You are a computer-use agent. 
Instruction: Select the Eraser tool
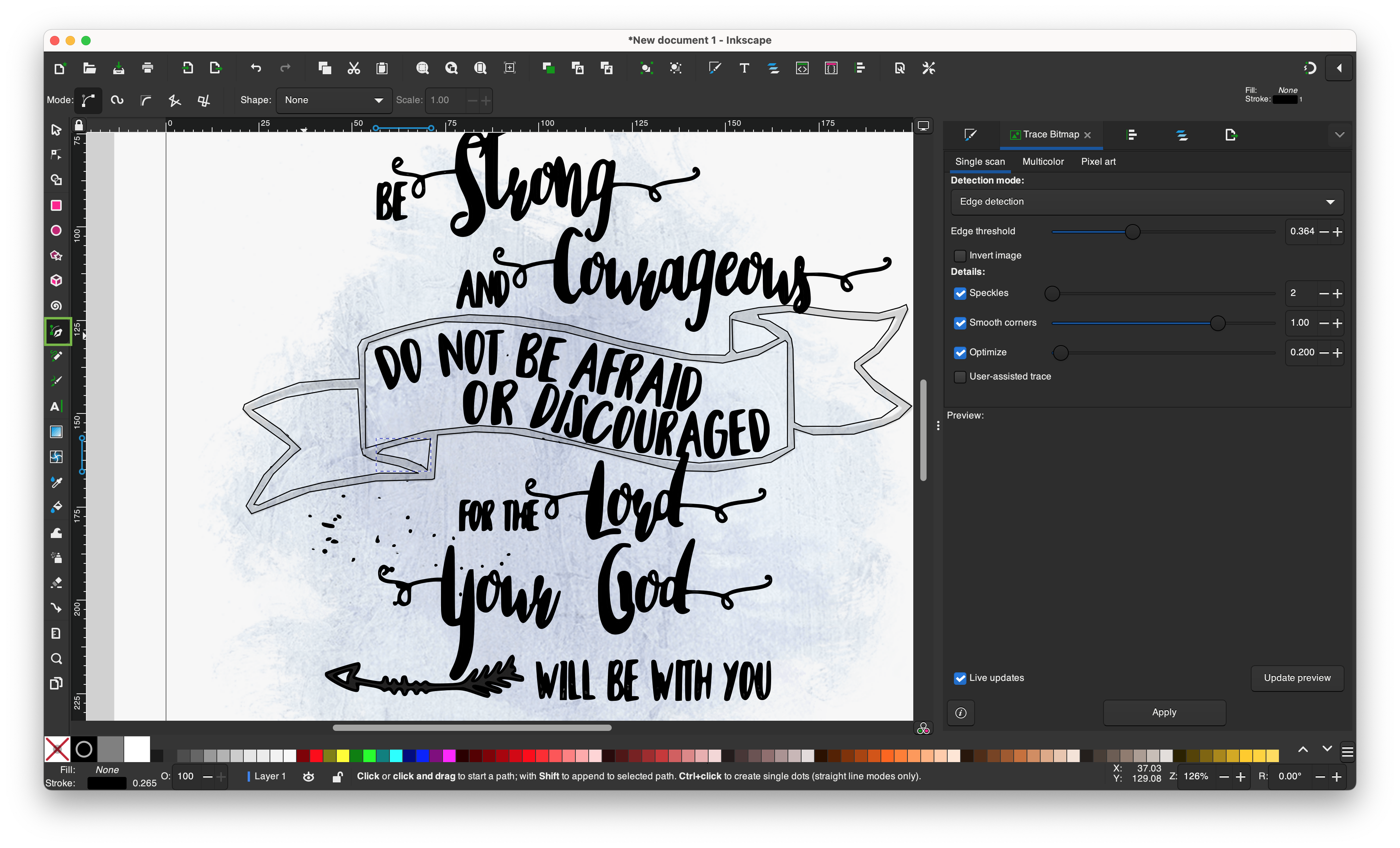[x=56, y=583]
